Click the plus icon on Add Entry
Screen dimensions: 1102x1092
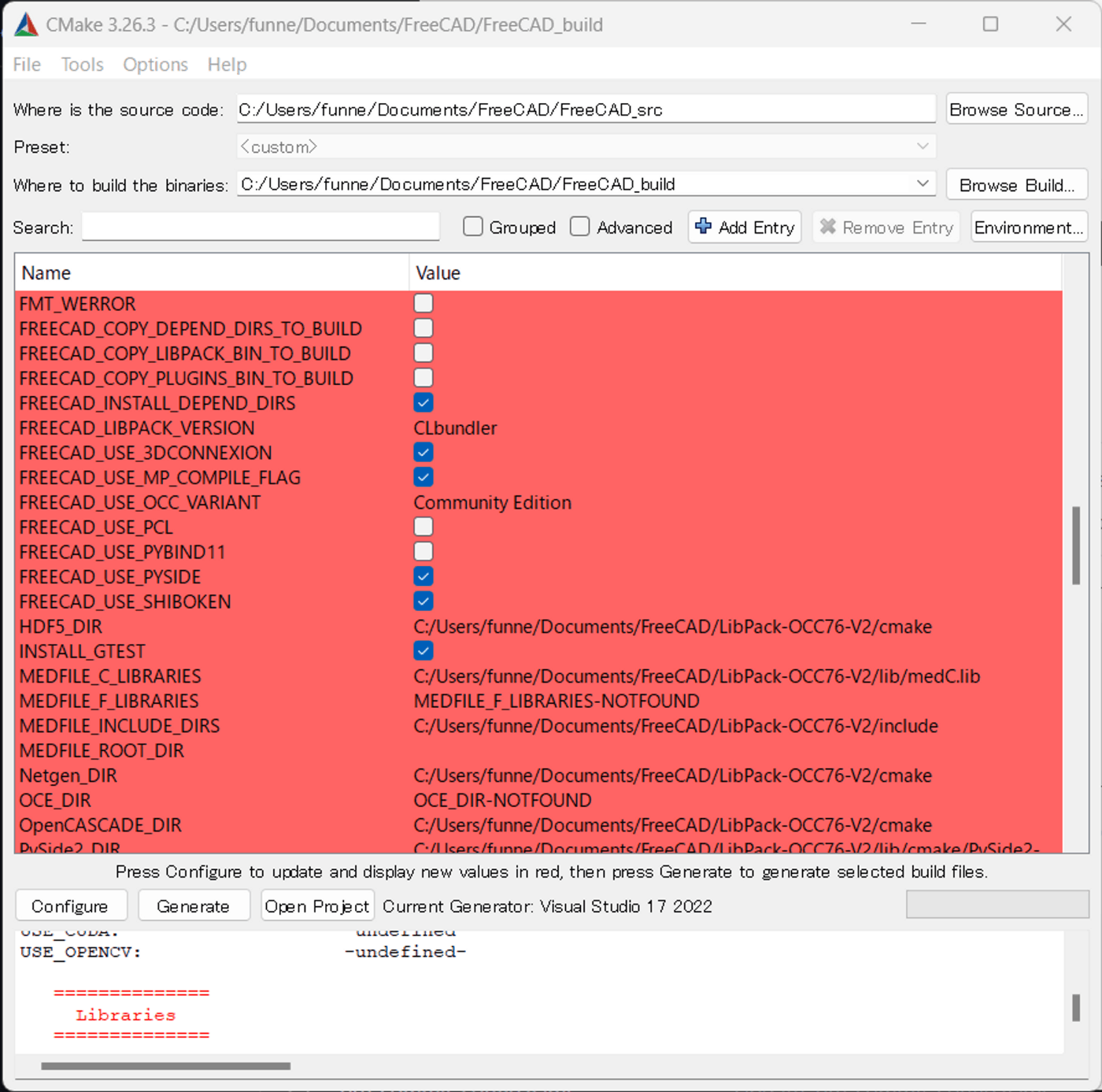(704, 226)
